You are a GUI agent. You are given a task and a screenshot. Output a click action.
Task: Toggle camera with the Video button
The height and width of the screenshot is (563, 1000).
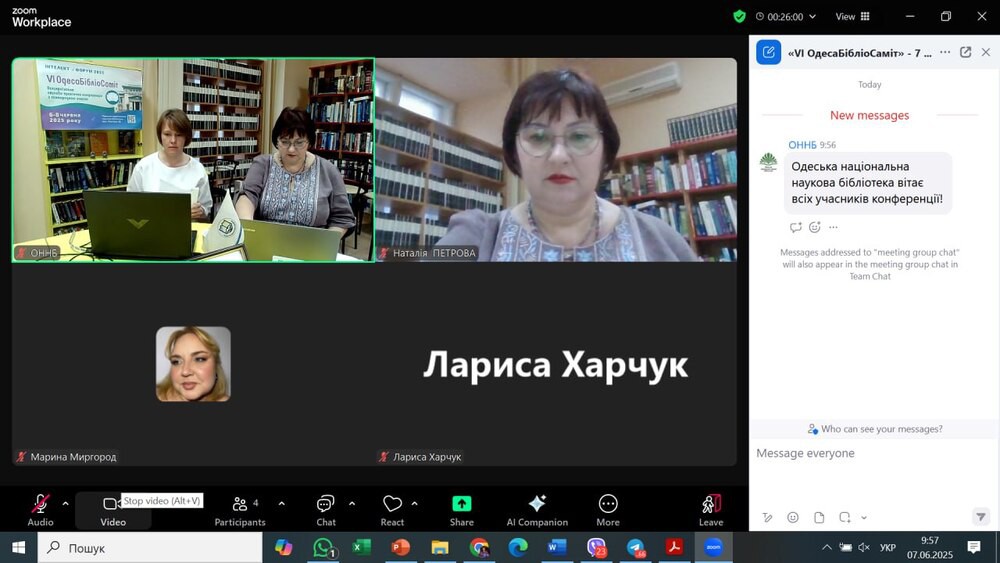112,508
